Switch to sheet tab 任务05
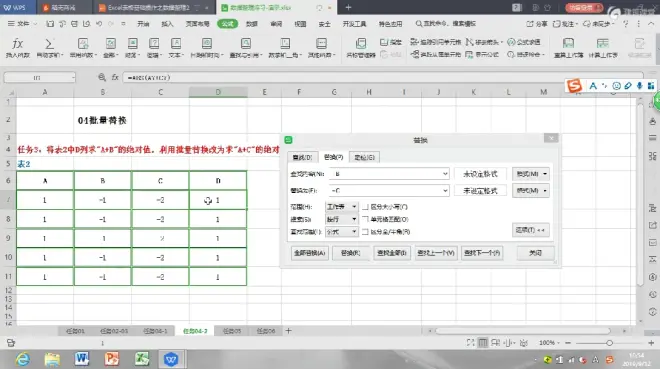 click(x=232, y=331)
